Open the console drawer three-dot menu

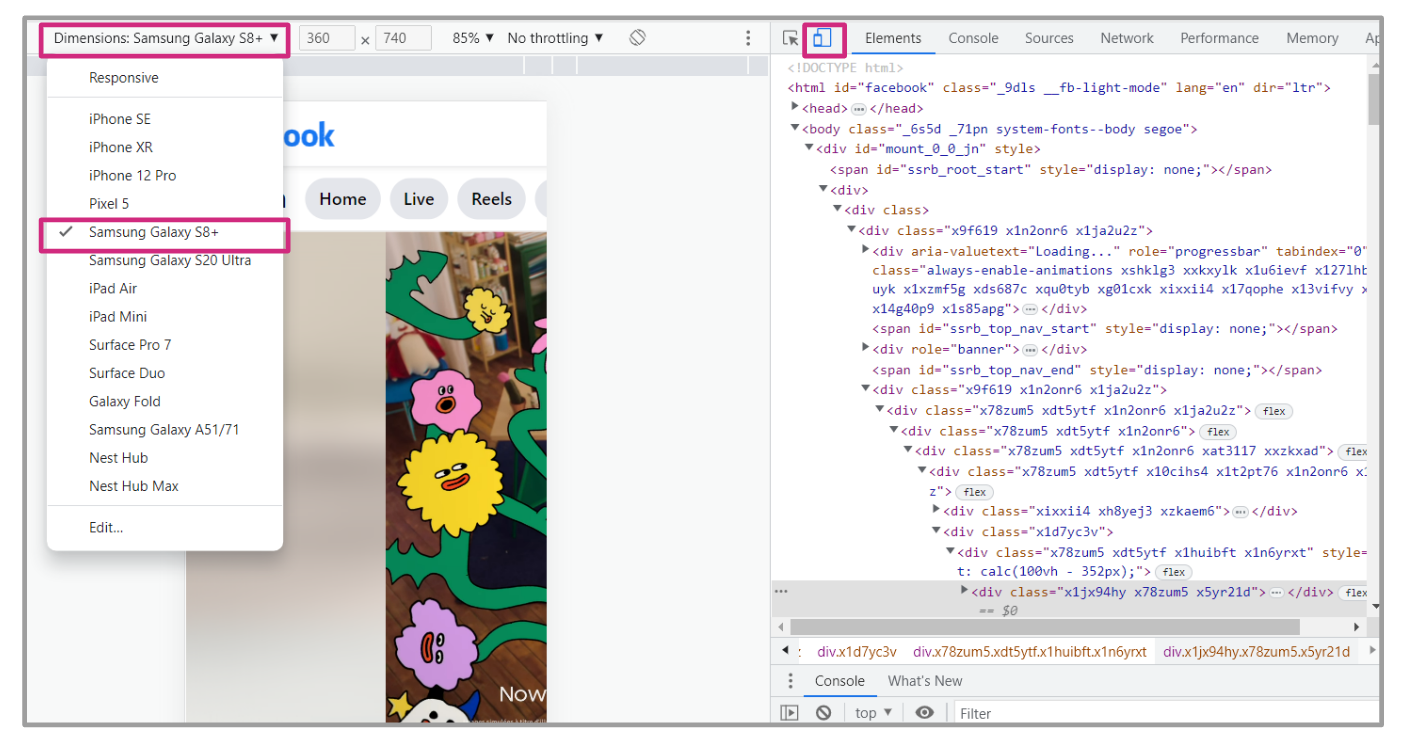point(790,681)
